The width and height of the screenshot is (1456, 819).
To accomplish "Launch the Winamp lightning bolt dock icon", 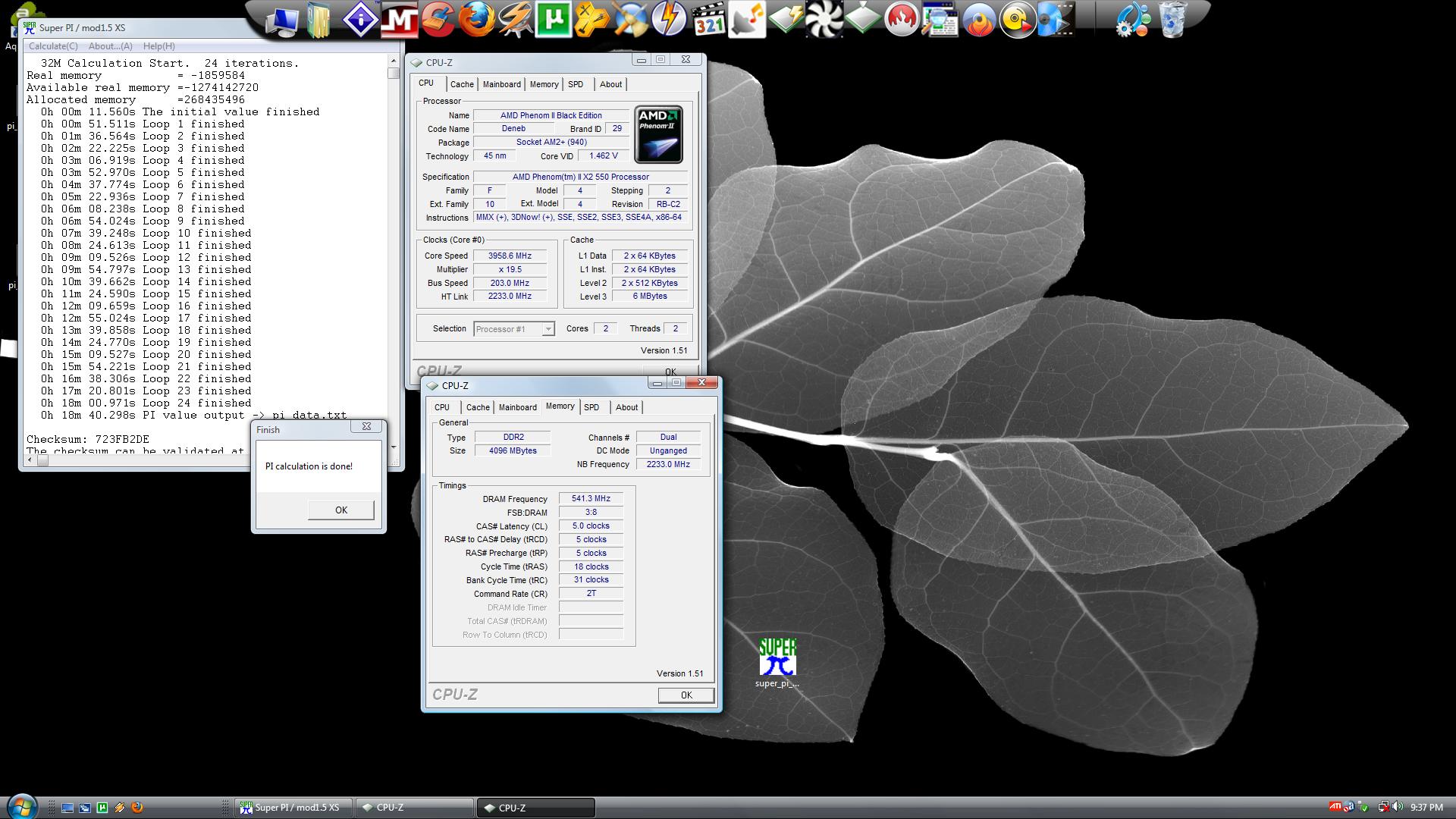I will pos(515,20).
